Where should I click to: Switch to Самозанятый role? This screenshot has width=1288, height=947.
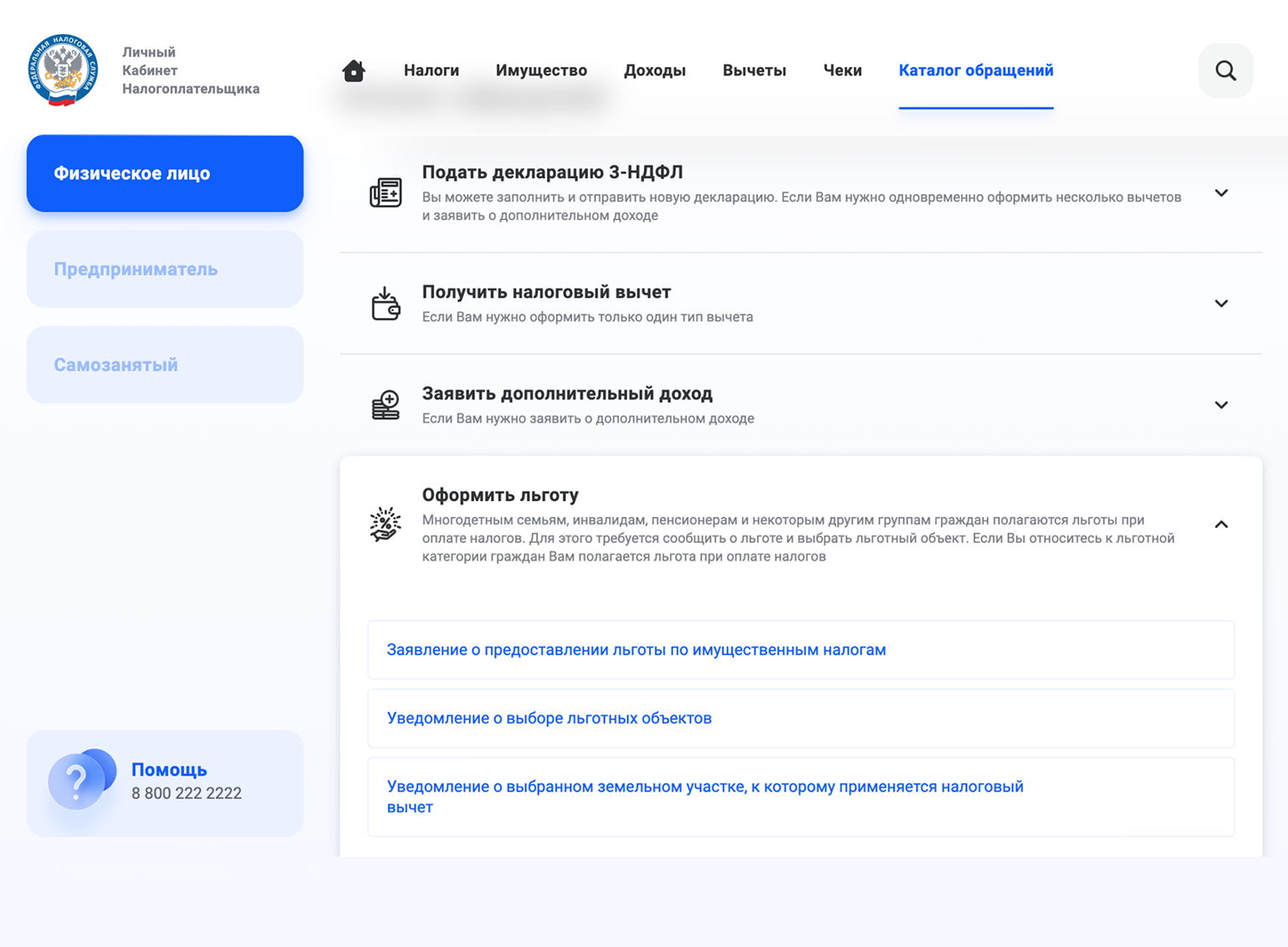click(x=165, y=365)
